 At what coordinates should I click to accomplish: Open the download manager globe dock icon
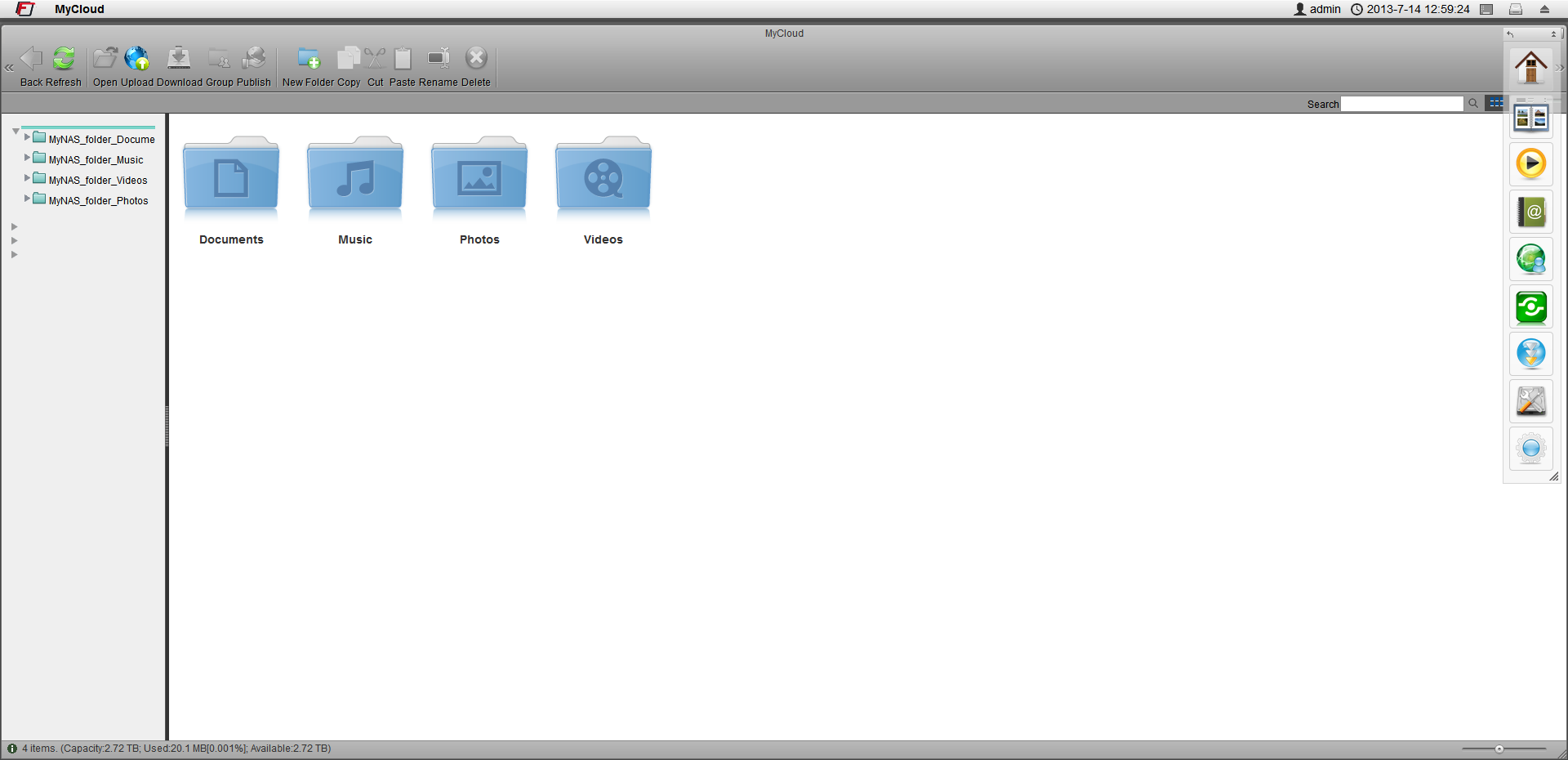(1531, 354)
